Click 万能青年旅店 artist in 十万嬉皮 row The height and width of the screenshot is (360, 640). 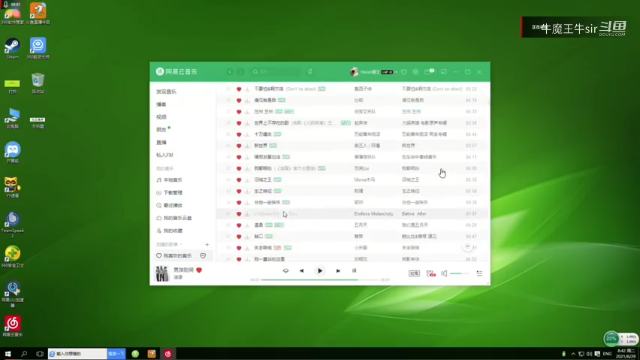[x=367, y=134]
